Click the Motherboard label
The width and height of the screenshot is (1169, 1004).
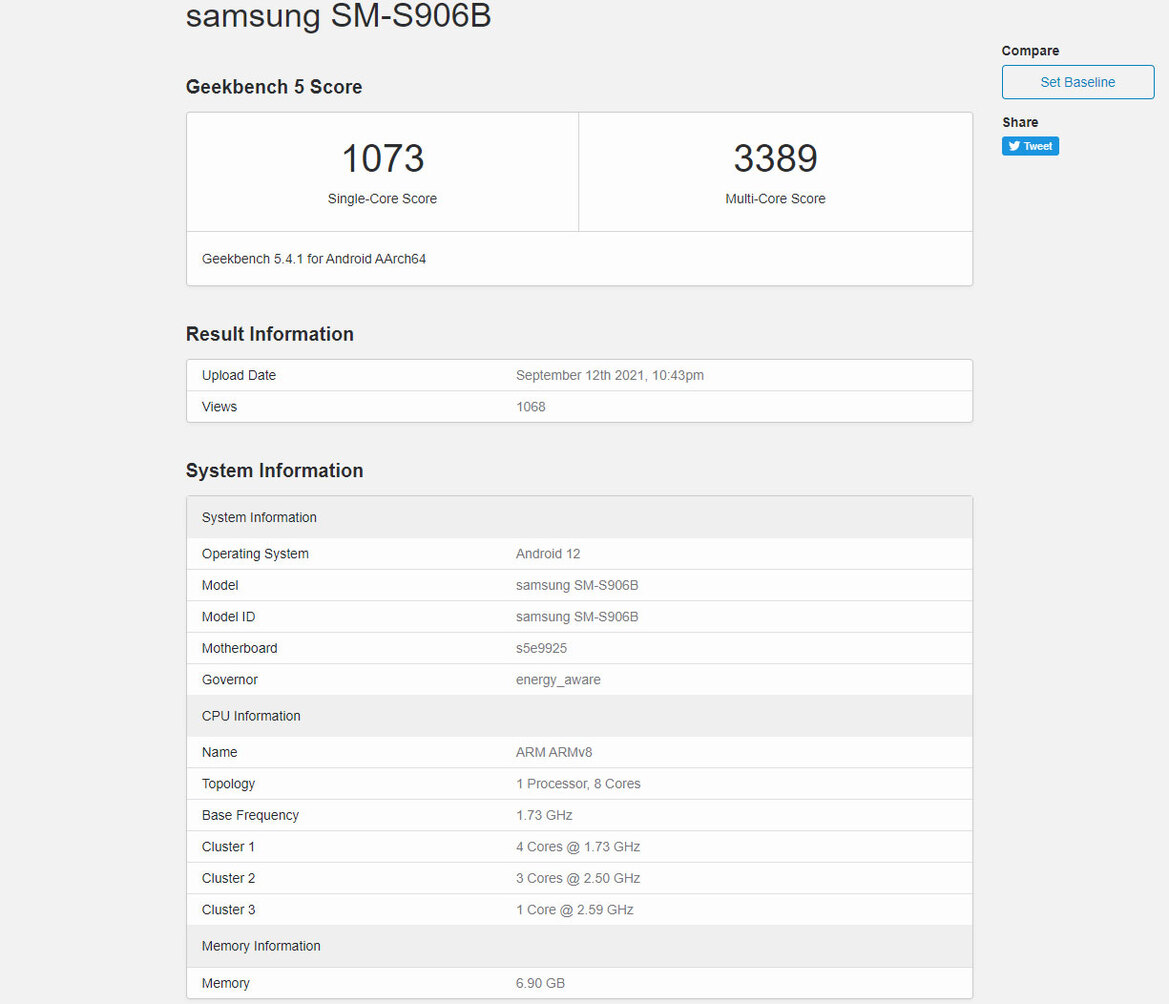point(239,648)
